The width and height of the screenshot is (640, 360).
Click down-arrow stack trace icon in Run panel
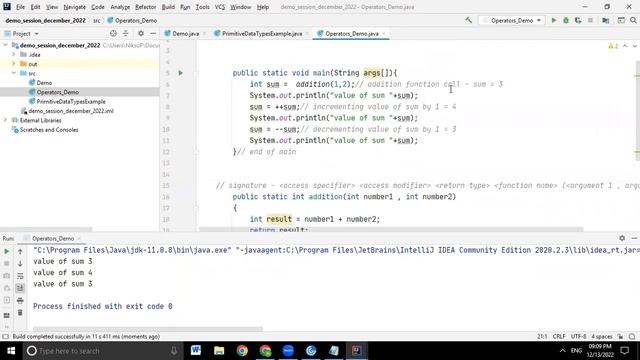(x=20, y=264)
